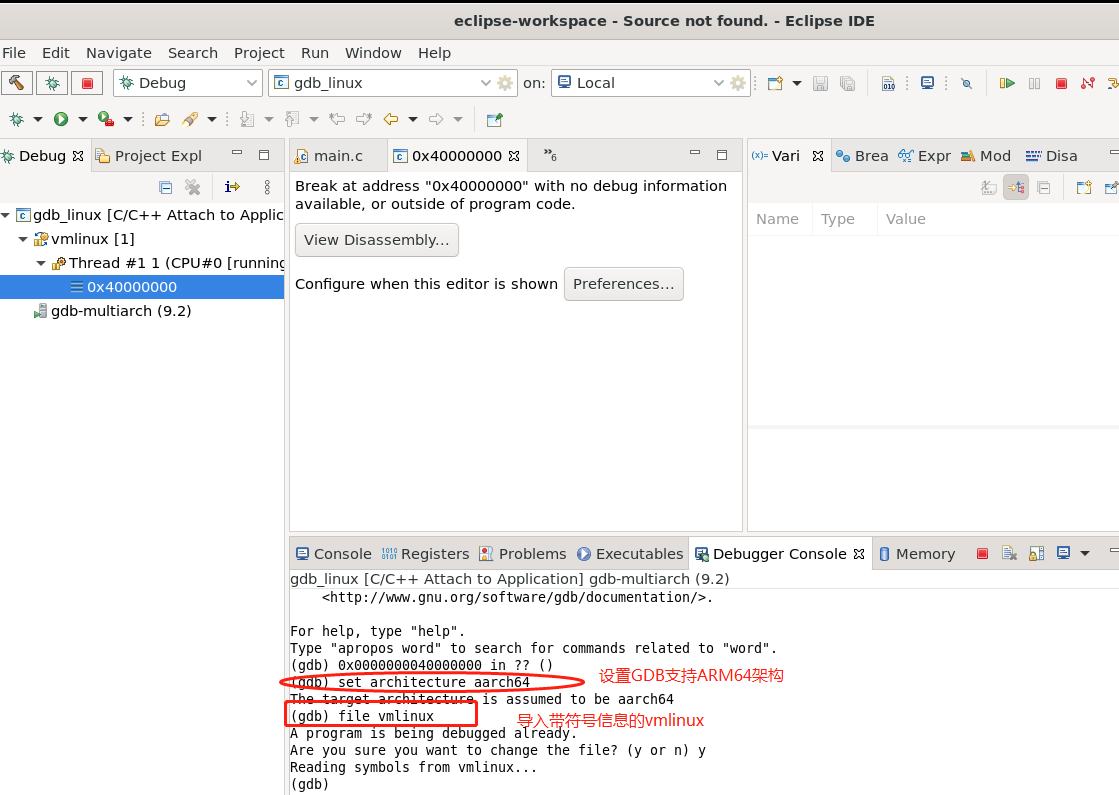
Task: Click Collapse All in Debug view
Action: (x=166, y=188)
